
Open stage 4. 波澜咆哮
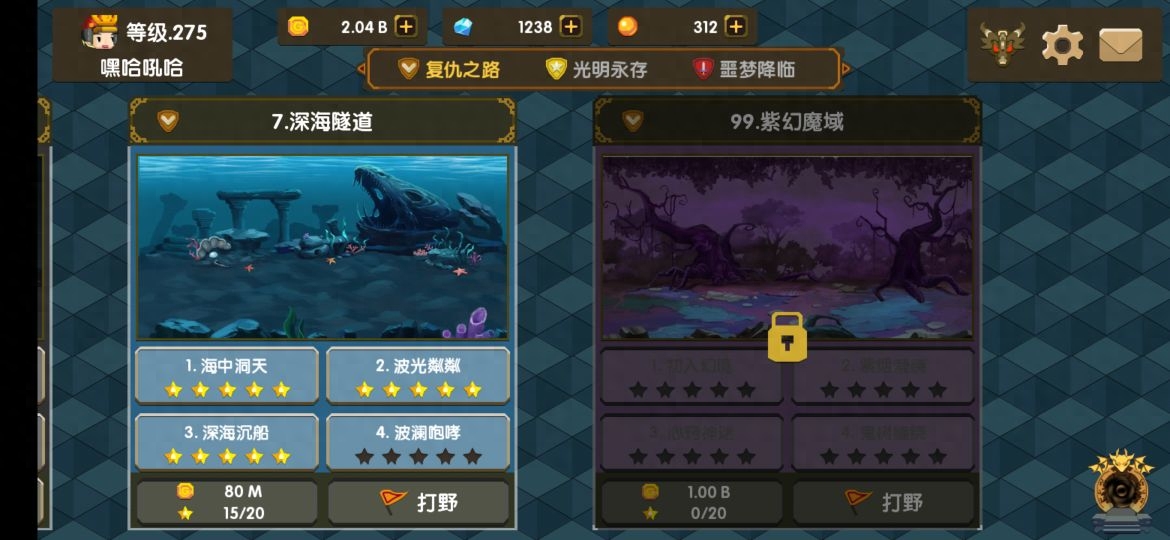point(418,442)
